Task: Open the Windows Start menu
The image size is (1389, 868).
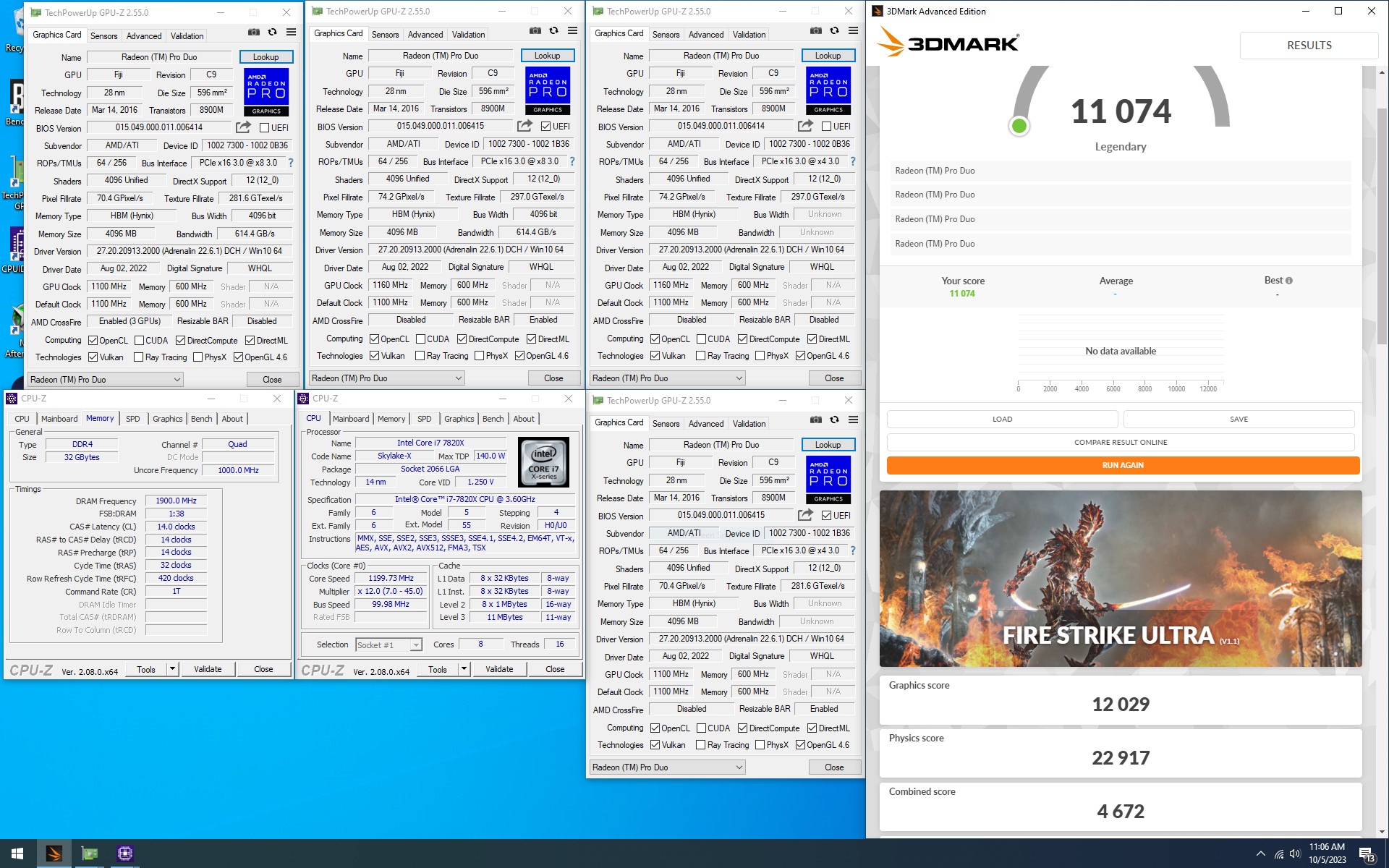Action: 17,854
